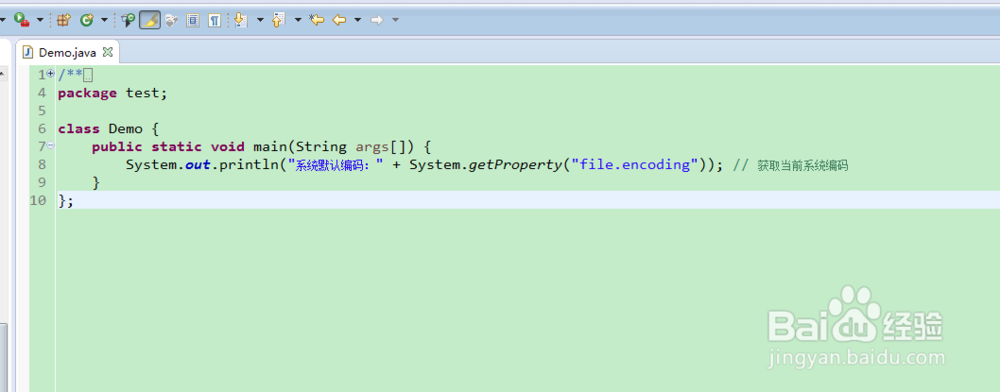Click the Last Edit Location icon
The height and width of the screenshot is (392, 1000).
click(x=317, y=20)
